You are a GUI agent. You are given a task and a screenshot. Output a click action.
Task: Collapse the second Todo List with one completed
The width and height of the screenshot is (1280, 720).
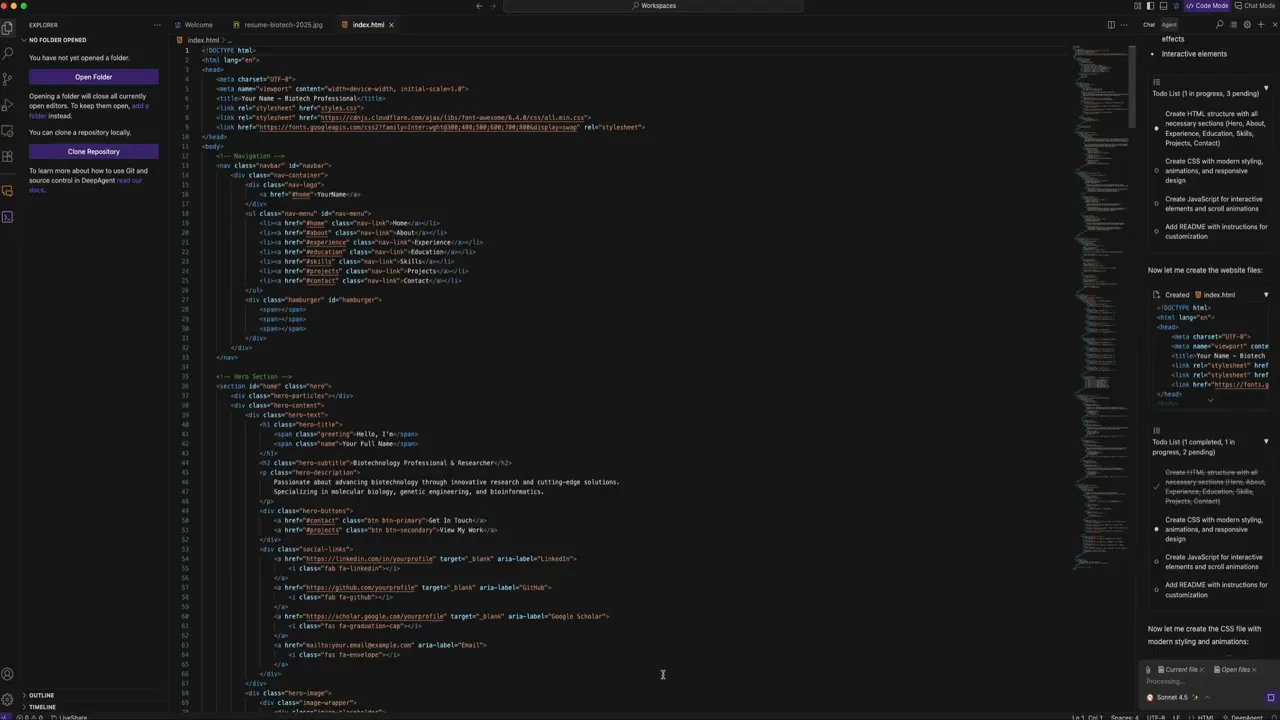click(1266, 442)
